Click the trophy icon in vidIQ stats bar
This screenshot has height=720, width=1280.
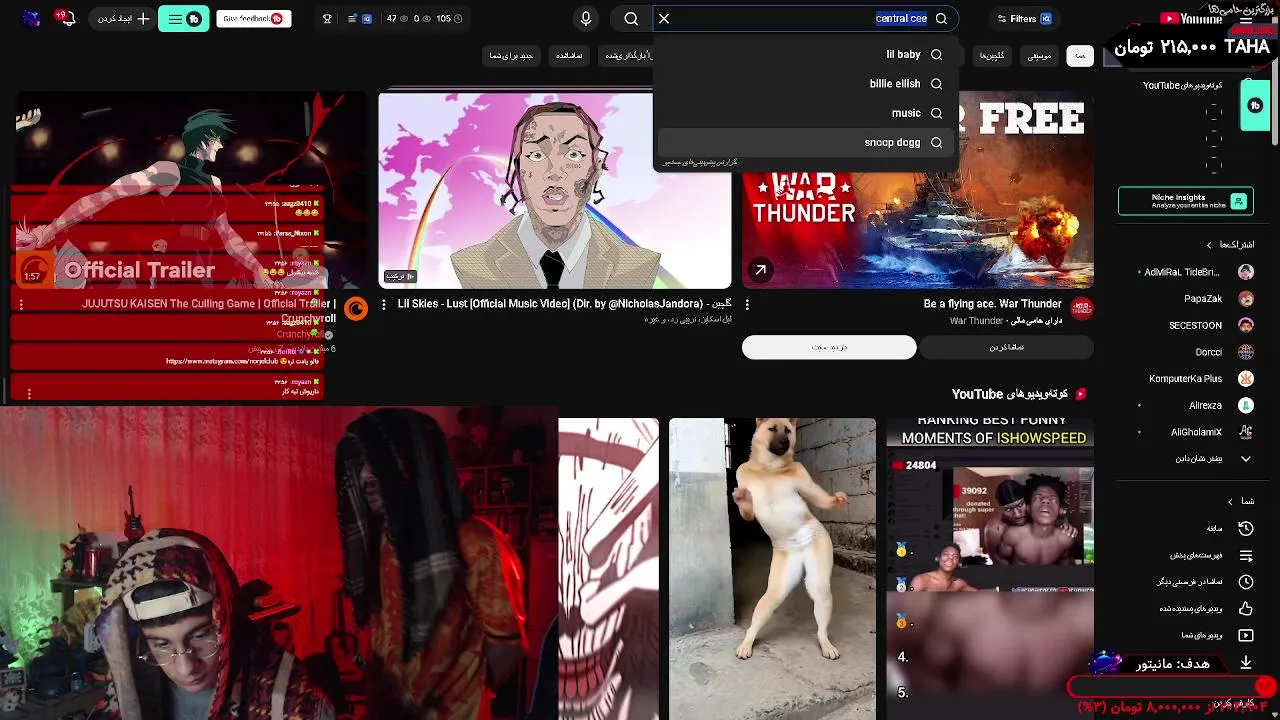coord(327,18)
